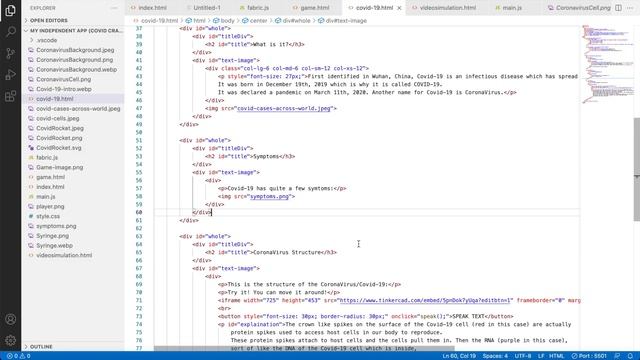Click line number 63 in the gutter
Image resolution: width=640 pixels, height=360 pixels.
point(139,236)
